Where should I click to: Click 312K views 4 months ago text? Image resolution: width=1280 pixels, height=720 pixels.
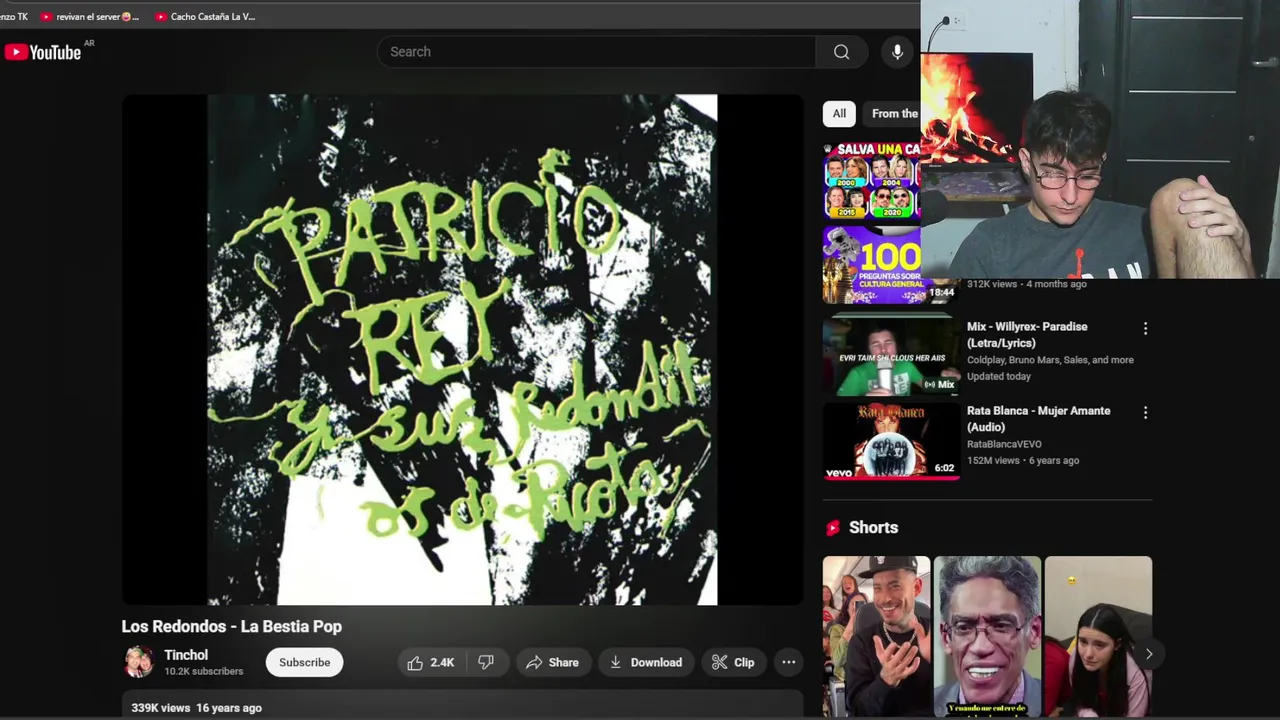[x=1026, y=284]
